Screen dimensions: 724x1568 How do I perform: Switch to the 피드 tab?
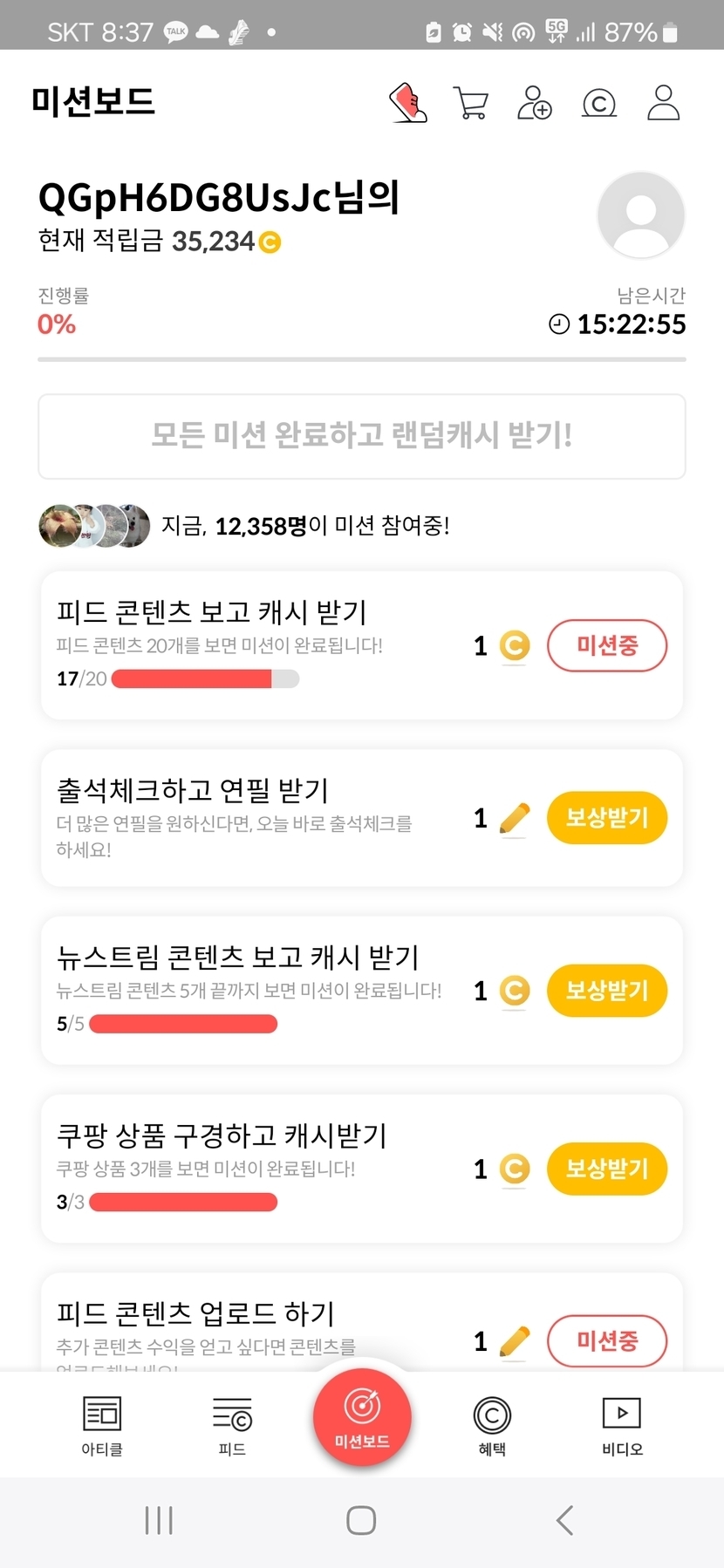pyautogui.click(x=232, y=1425)
